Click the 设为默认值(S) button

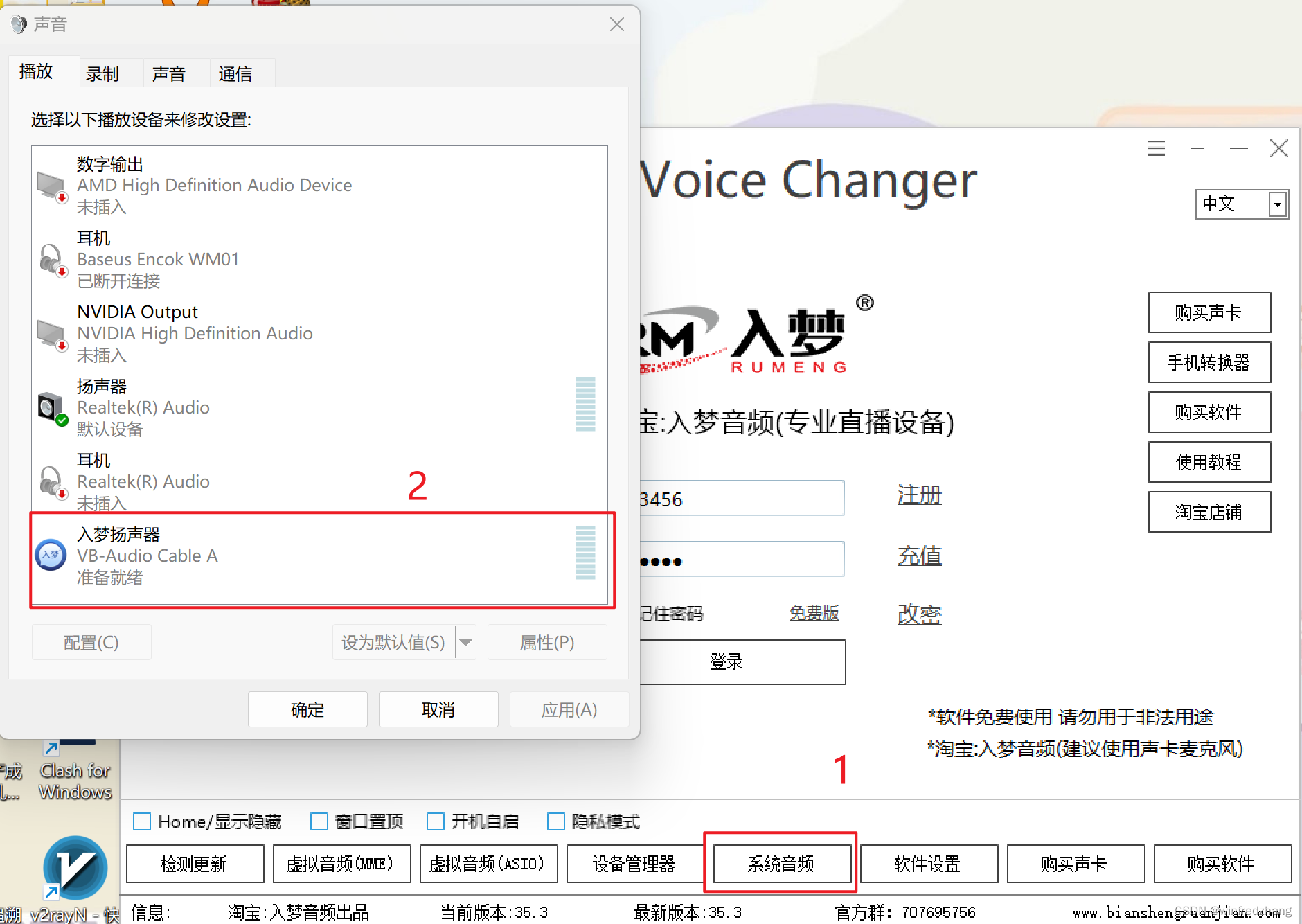pos(393,643)
